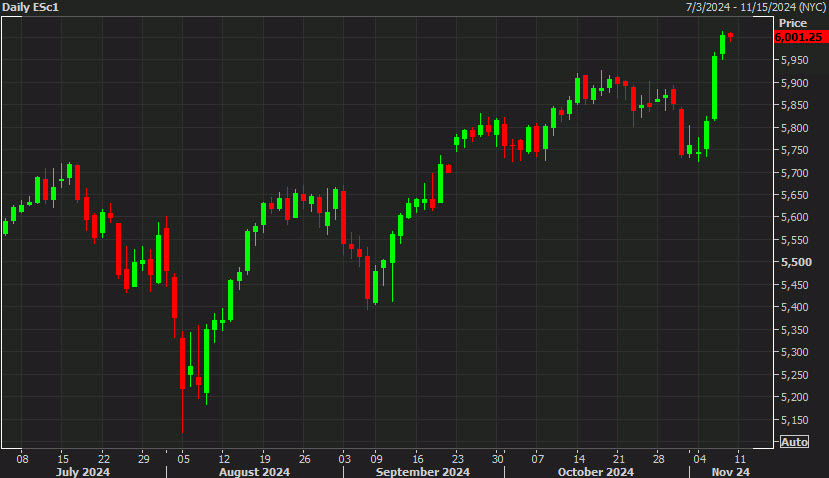Click the 5,150 price axis label
The image size is (829, 478).
tap(795, 419)
